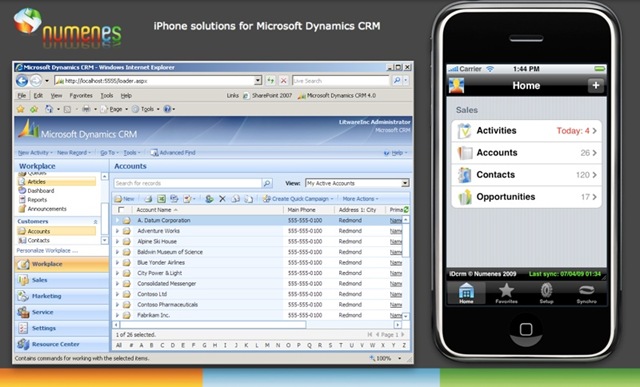The width and height of the screenshot is (640, 387).
Task: Click Announcements in Workplace panel
Action: 47,209
